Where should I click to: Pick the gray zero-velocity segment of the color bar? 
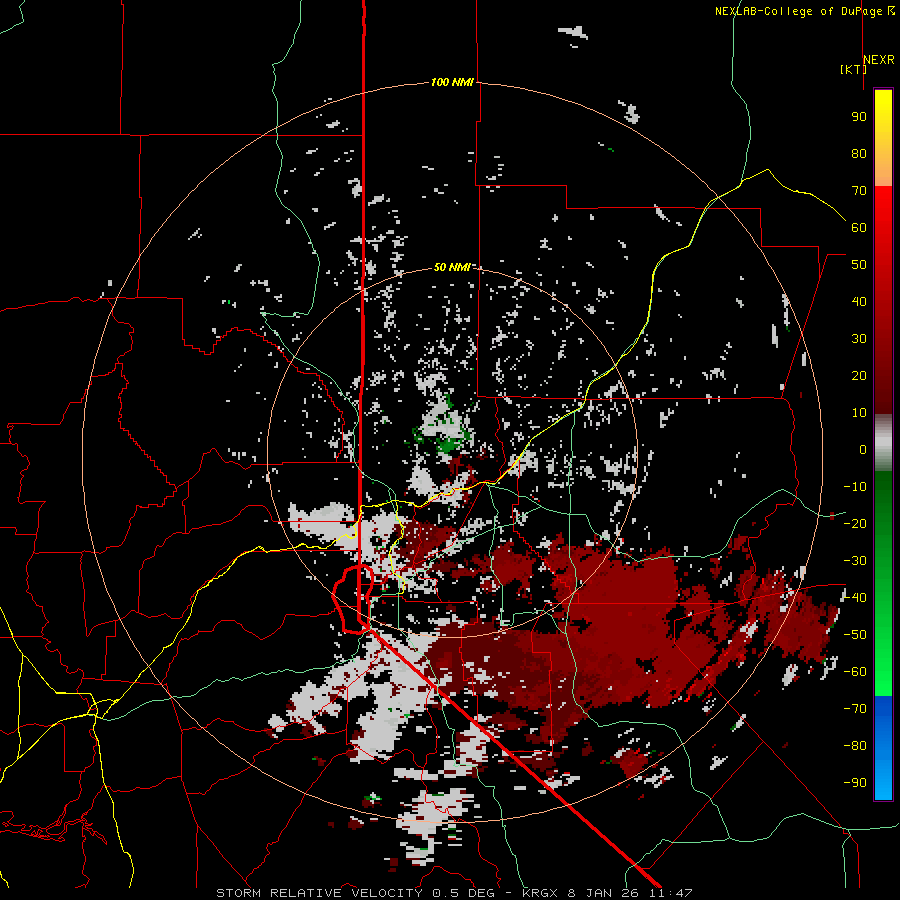click(883, 443)
